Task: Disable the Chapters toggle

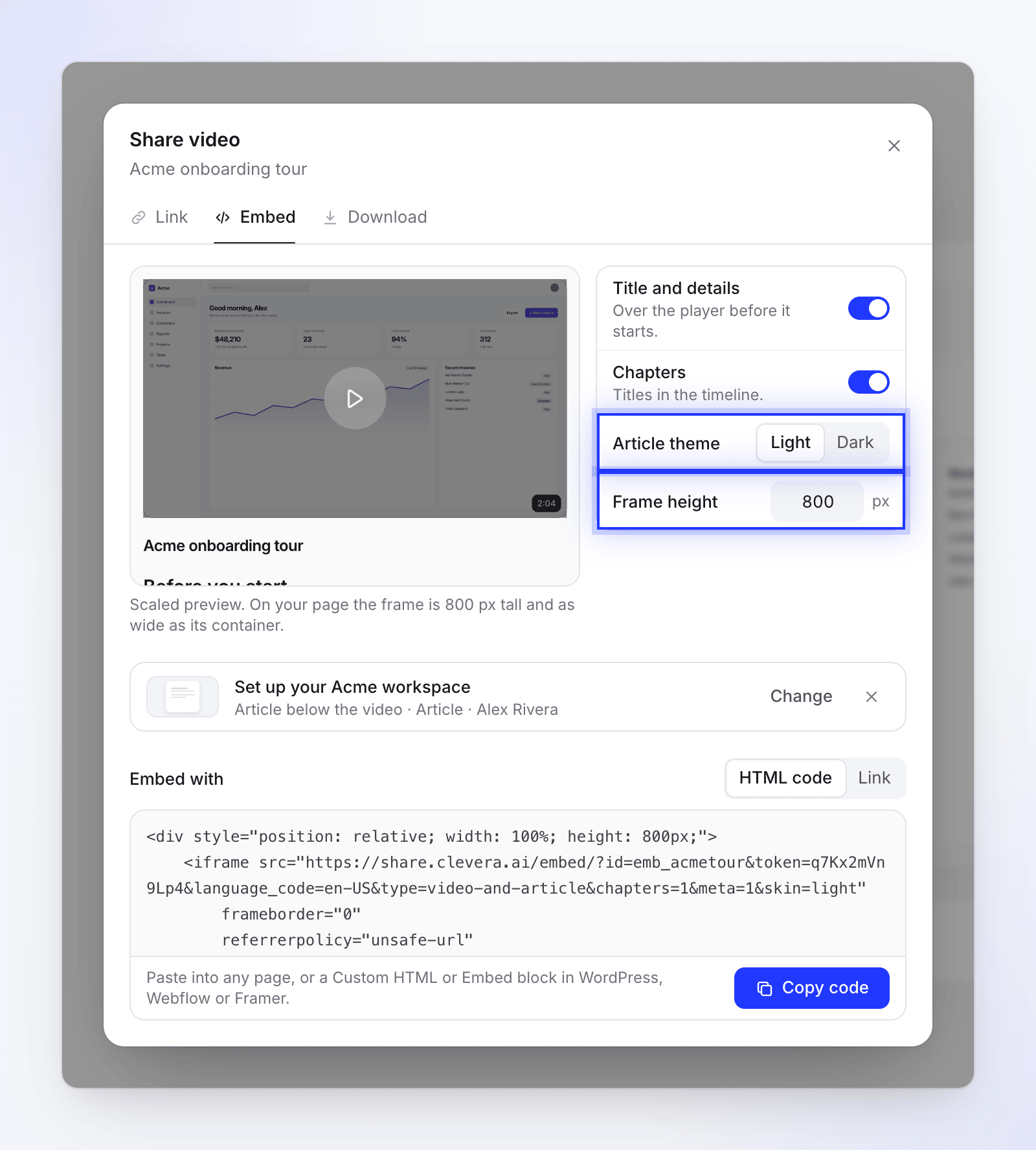Action: pos(868,382)
